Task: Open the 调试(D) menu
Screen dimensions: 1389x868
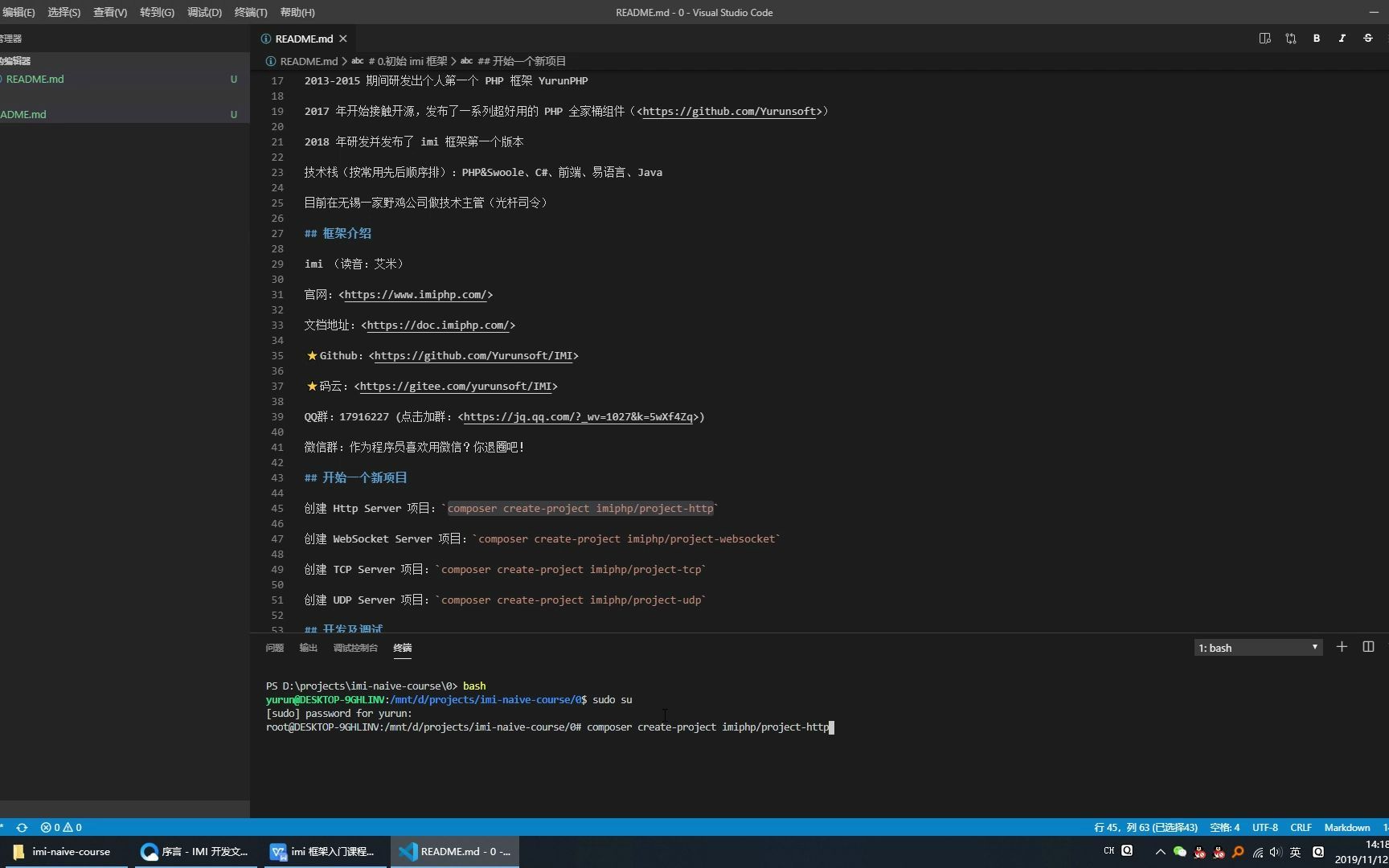Action: point(204,12)
